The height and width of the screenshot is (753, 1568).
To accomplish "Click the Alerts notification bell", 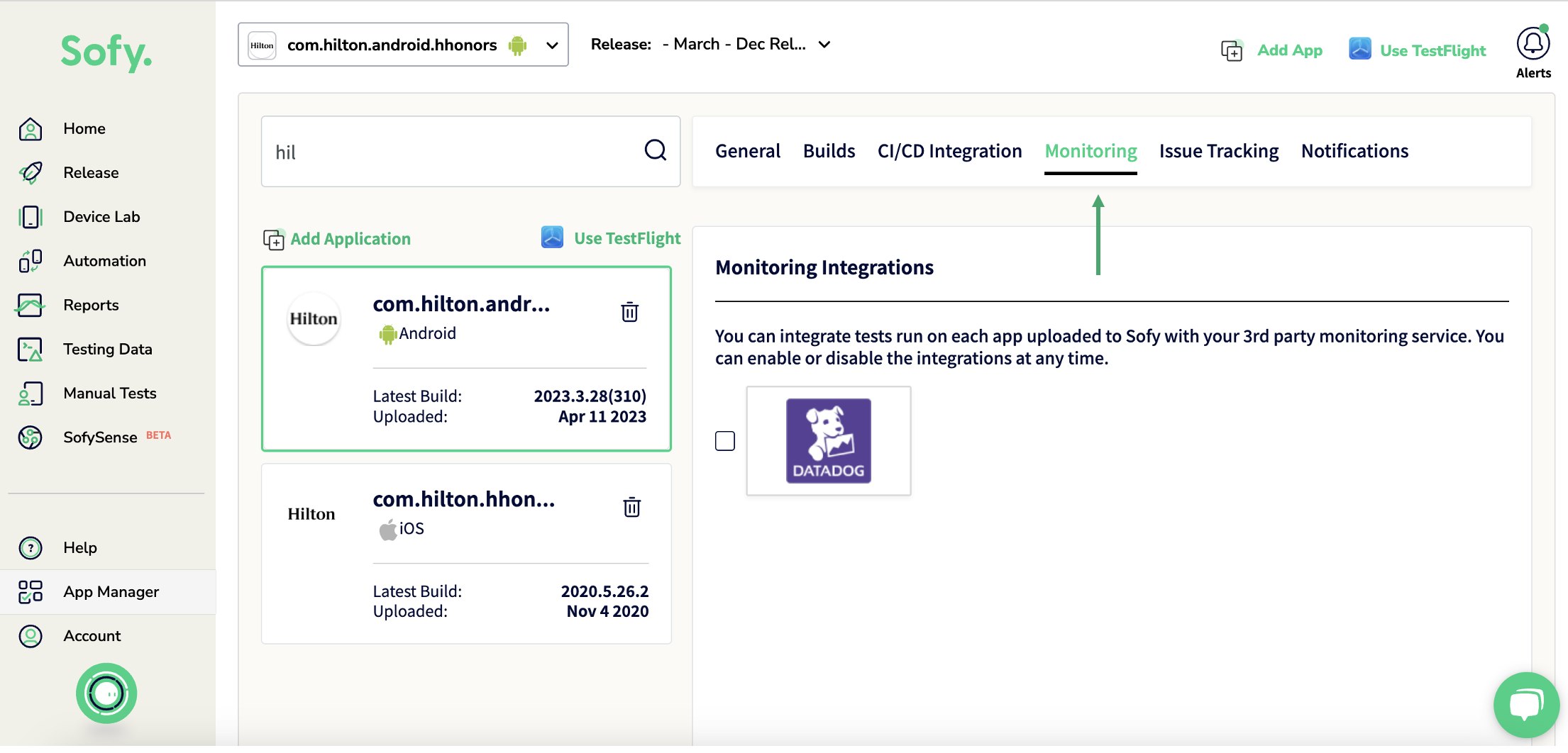I will coord(1533,45).
